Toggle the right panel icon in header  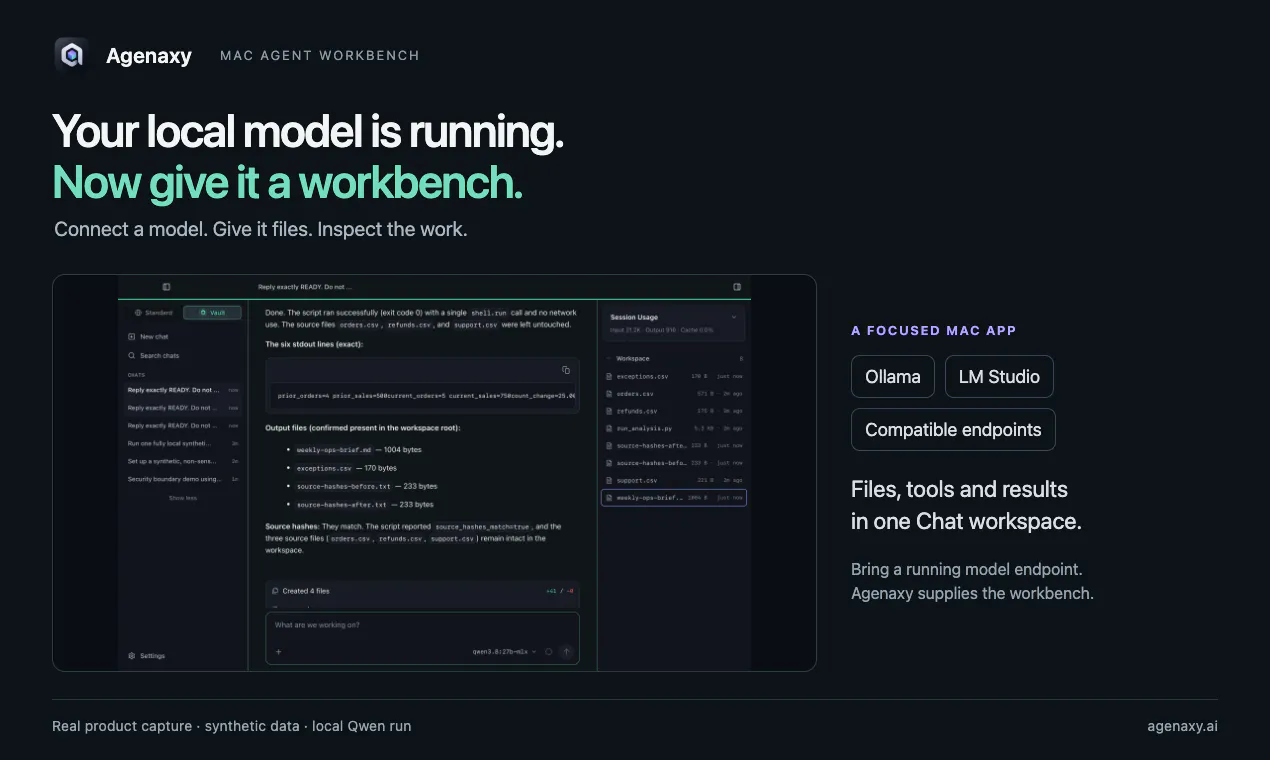737,287
